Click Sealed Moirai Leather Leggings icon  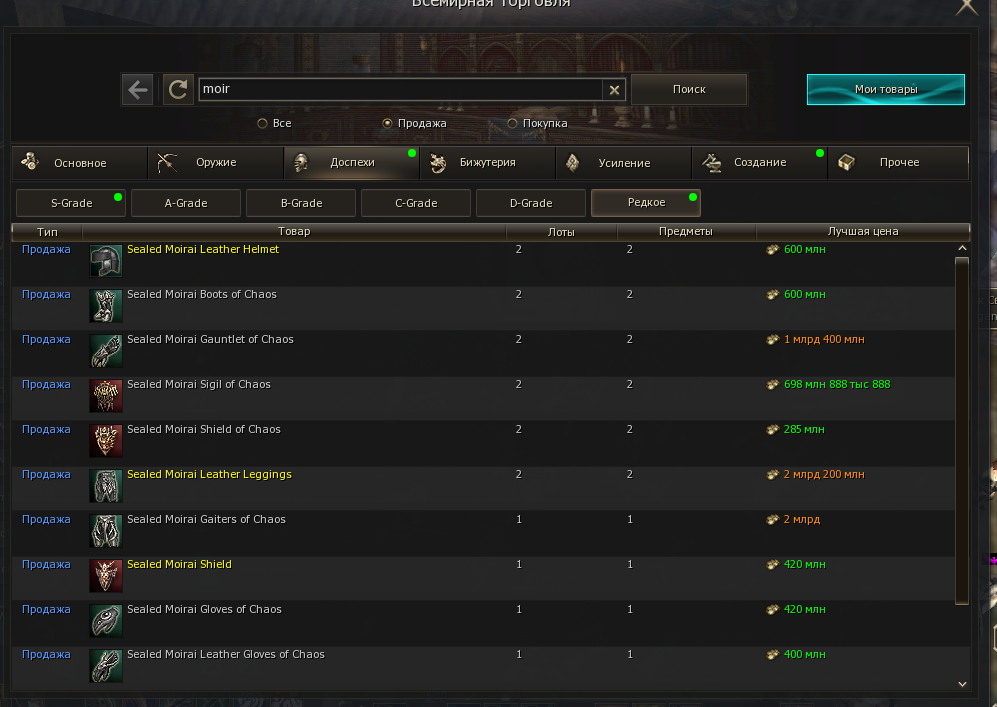(105, 486)
